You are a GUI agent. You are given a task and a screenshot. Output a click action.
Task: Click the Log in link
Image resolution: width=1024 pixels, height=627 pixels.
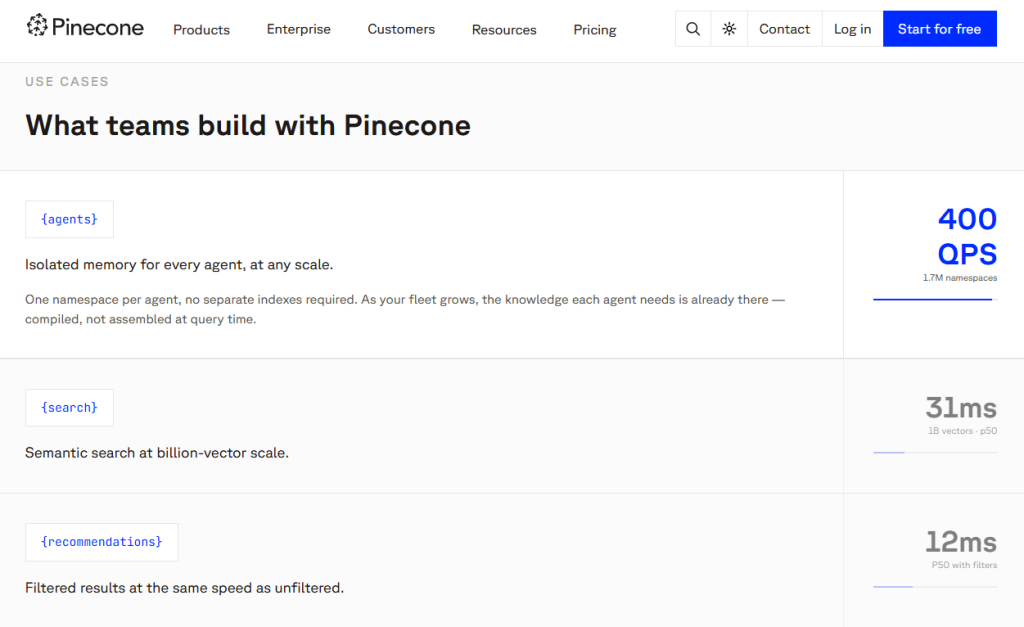point(852,29)
